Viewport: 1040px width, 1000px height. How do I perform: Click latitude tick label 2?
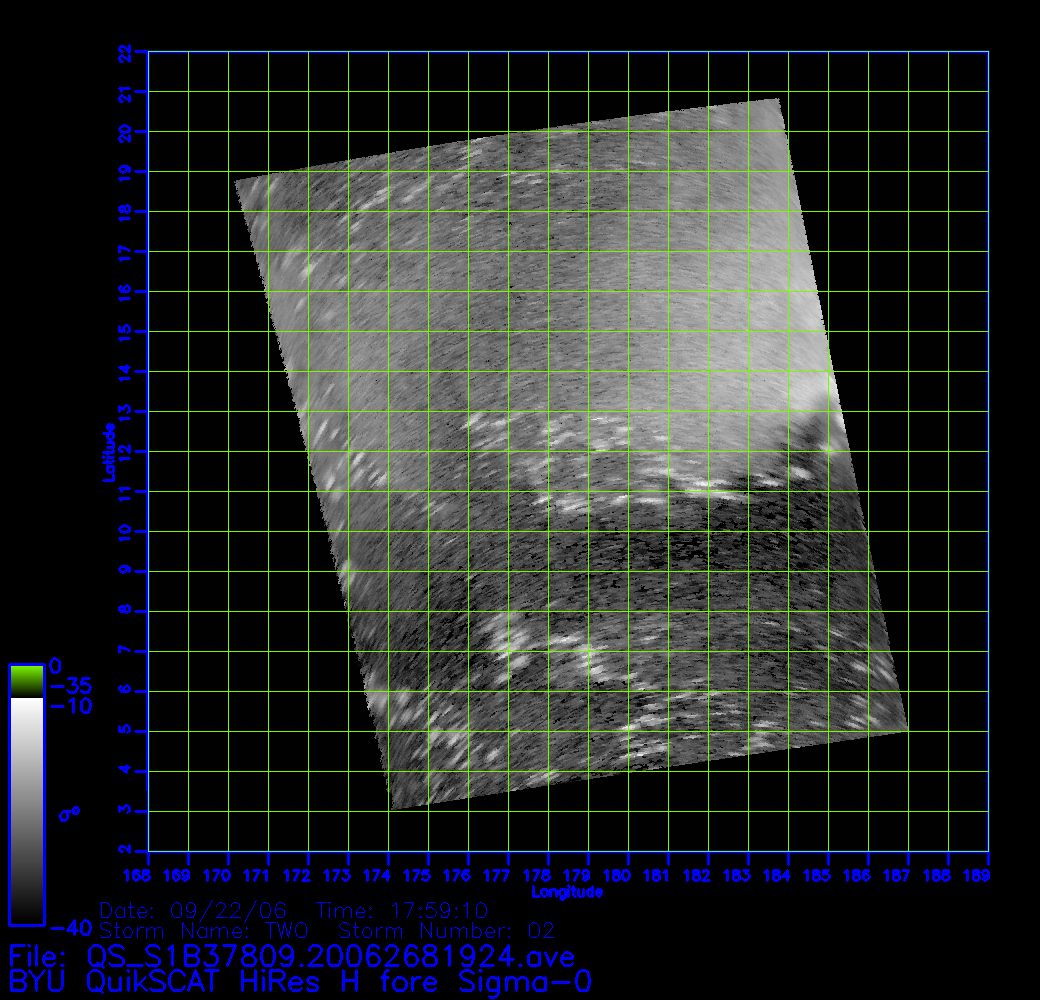125,851
